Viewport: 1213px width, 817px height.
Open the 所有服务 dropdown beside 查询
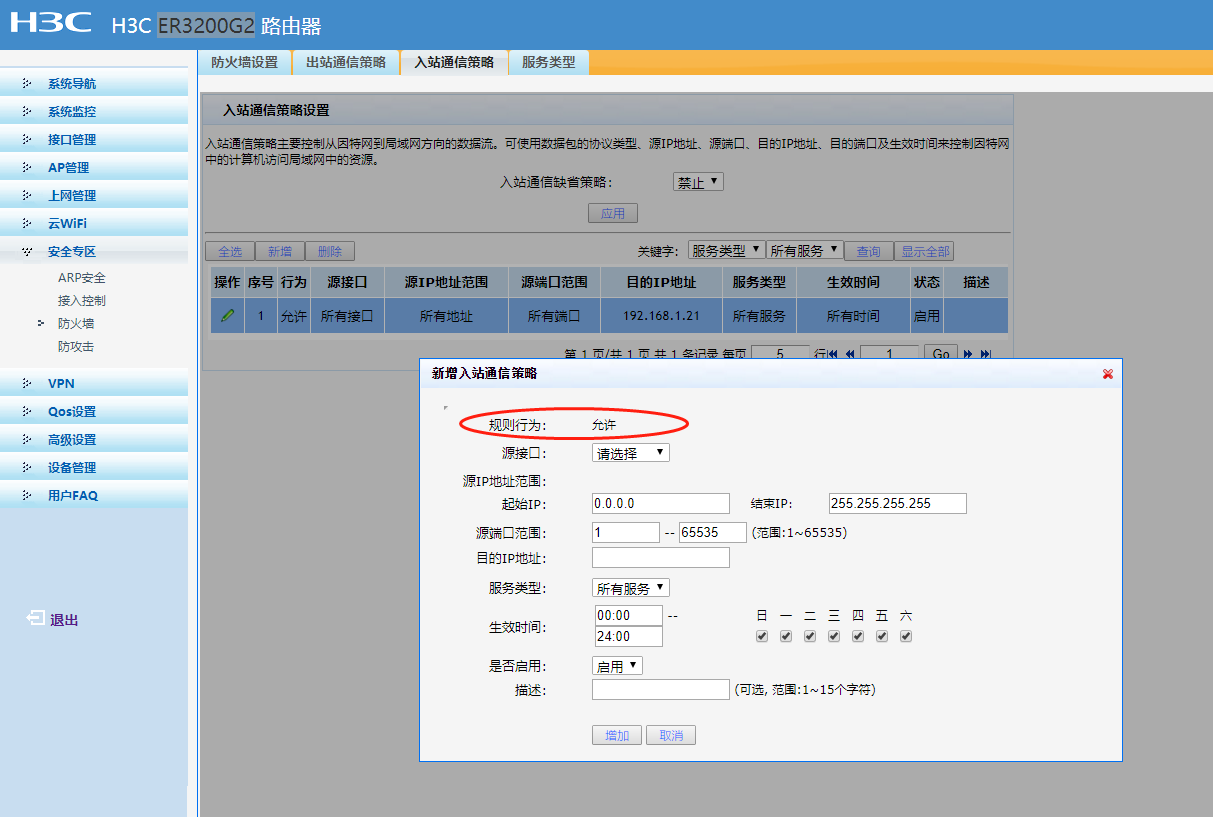805,250
